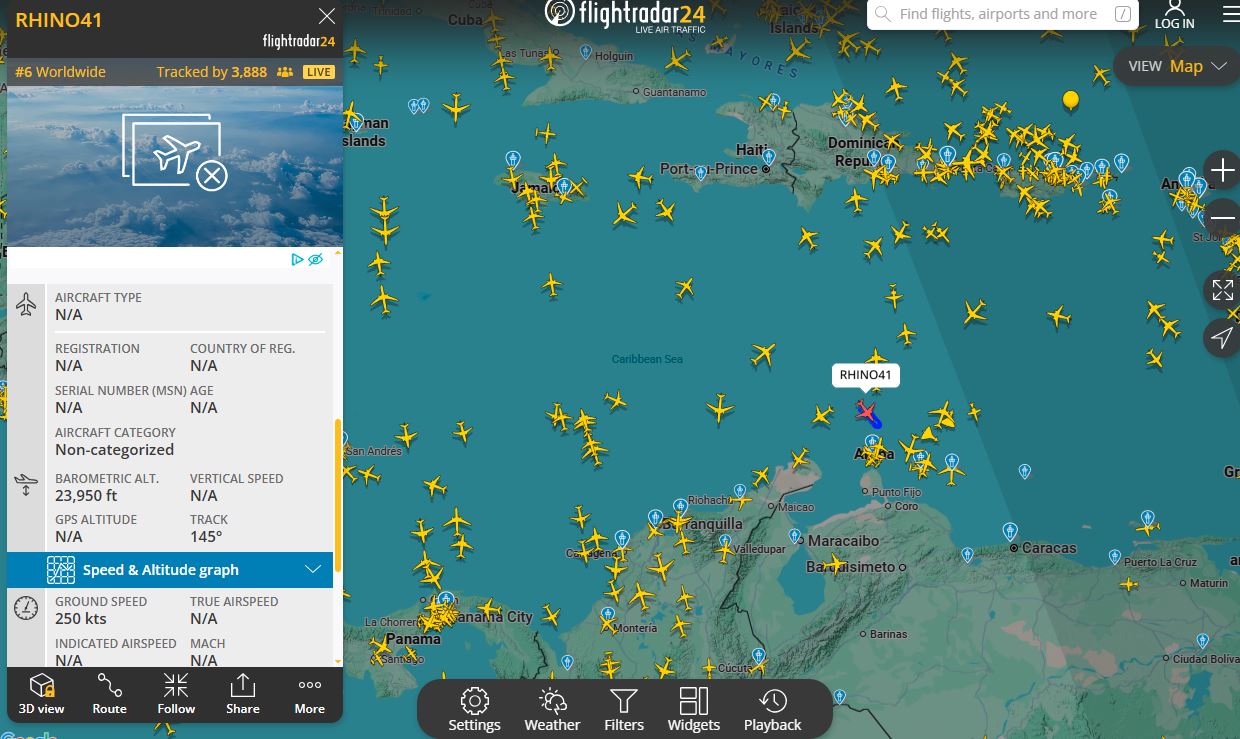Open the Weather layer options

(552, 710)
